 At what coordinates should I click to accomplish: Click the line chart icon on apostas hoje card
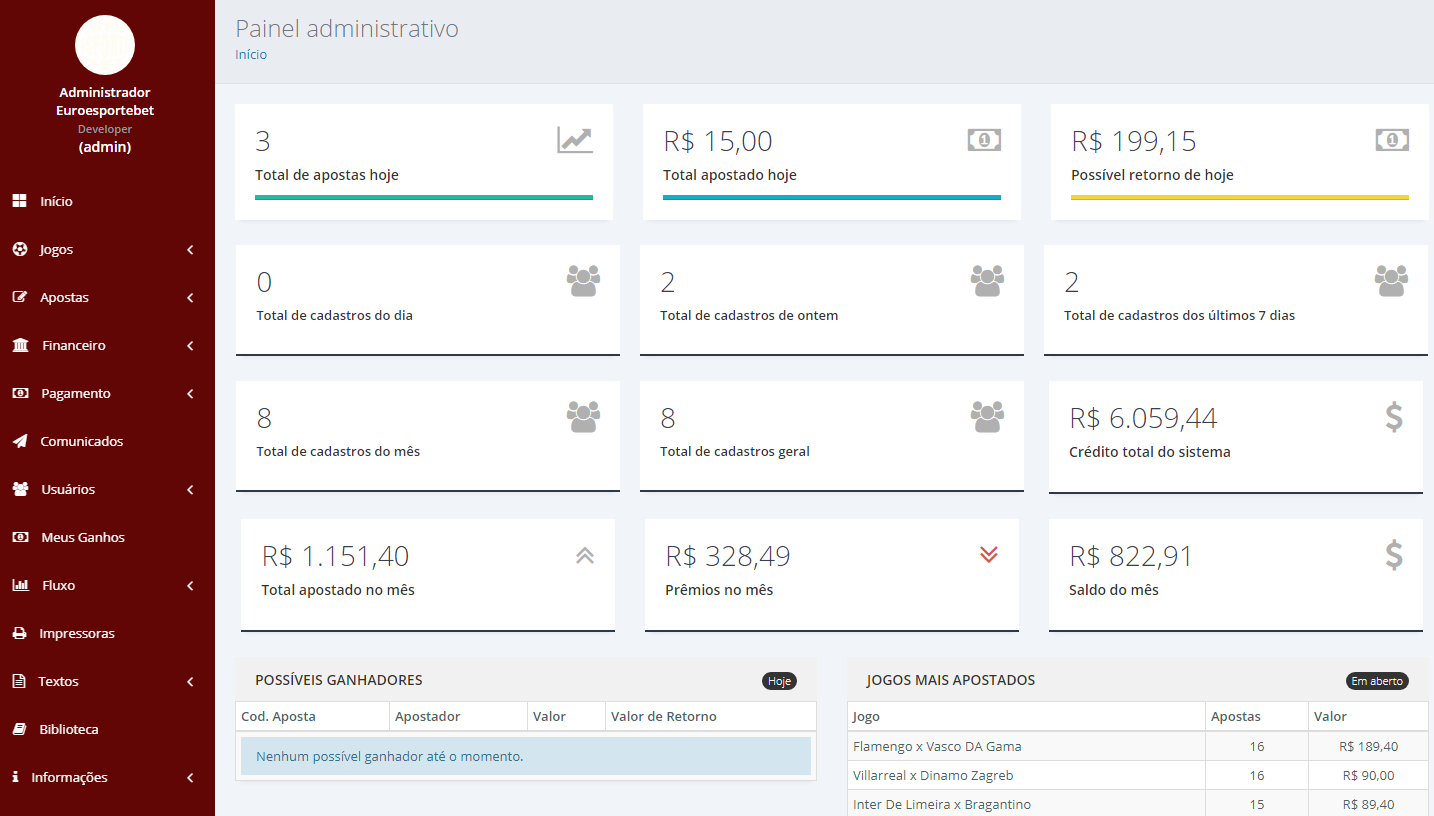point(575,140)
